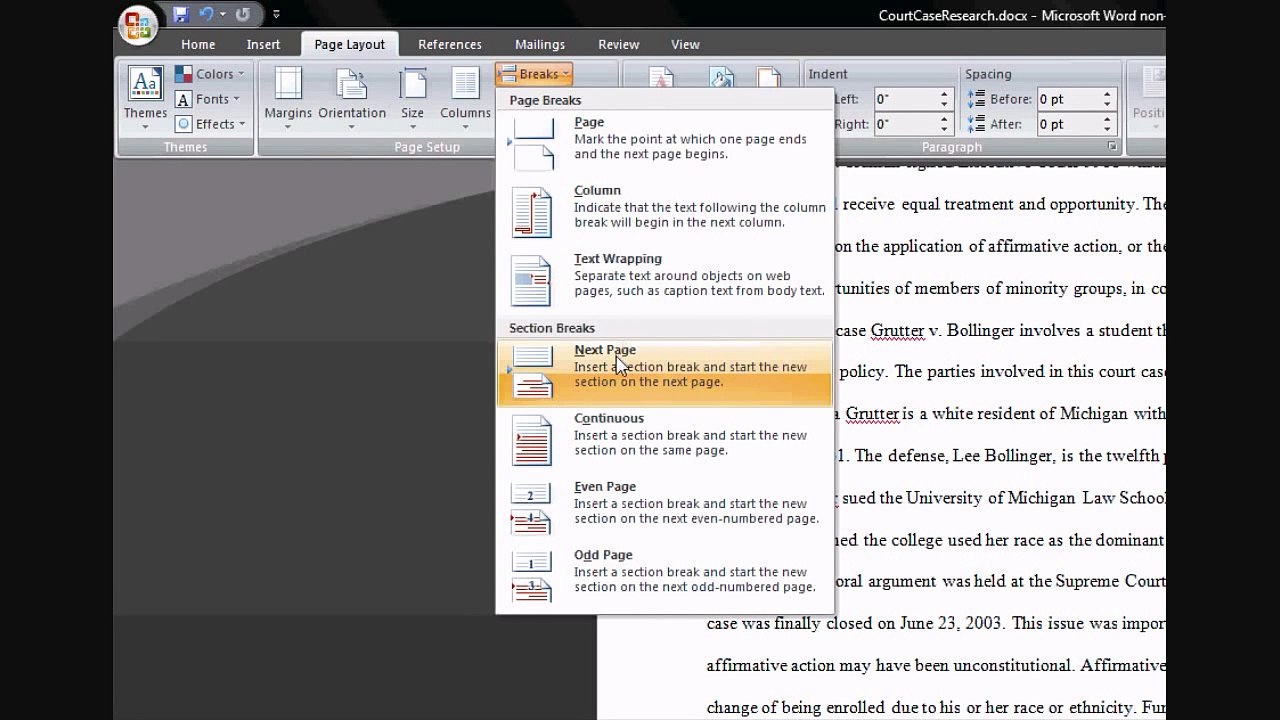Screen dimensions: 1280x720
Task: Click the Office Button orb
Action: [x=137, y=25]
